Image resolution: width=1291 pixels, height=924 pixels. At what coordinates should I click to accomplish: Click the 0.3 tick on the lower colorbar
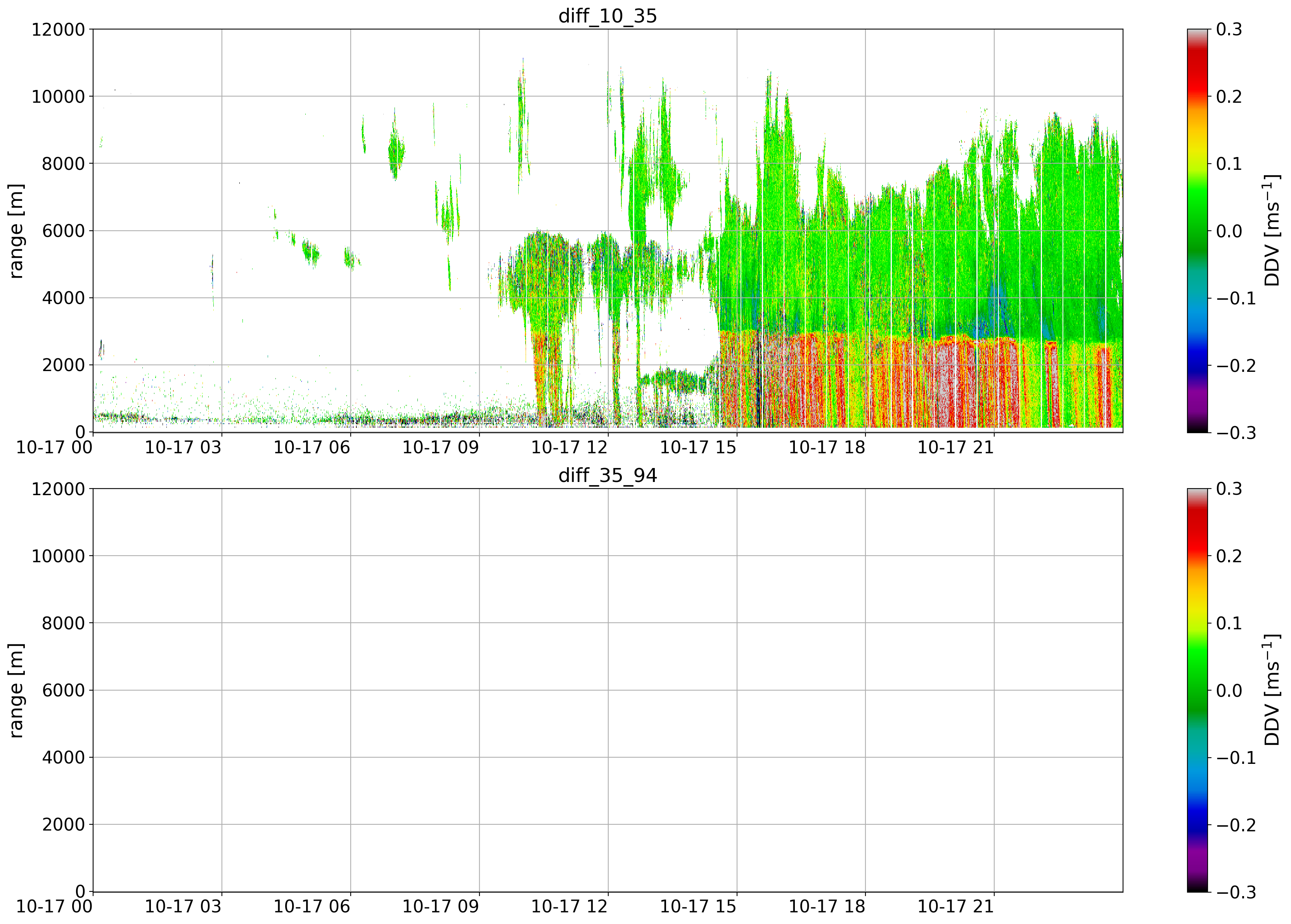point(1230,489)
